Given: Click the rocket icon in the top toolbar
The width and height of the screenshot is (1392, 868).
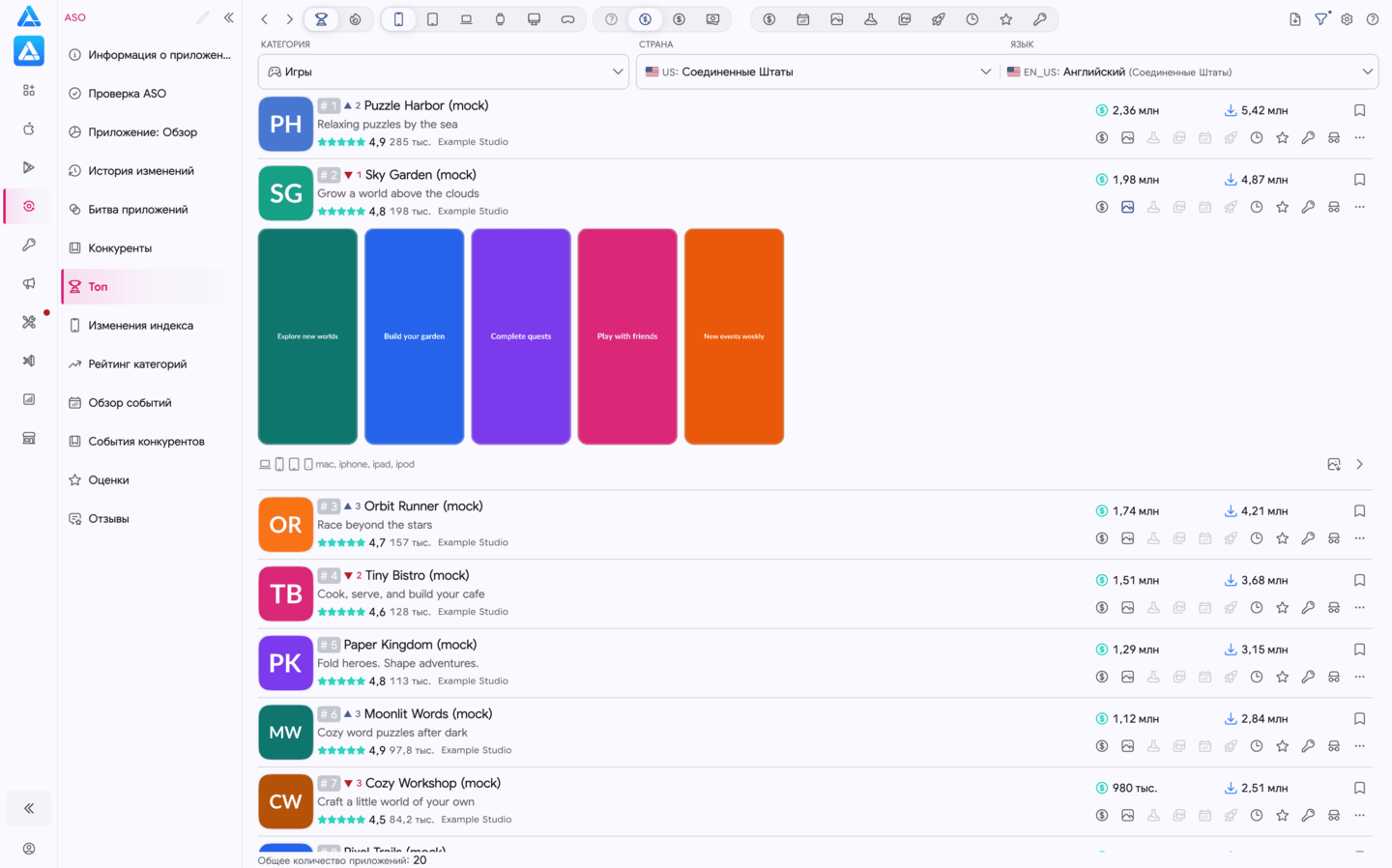Looking at the screenshot, I should coord(939,19).
